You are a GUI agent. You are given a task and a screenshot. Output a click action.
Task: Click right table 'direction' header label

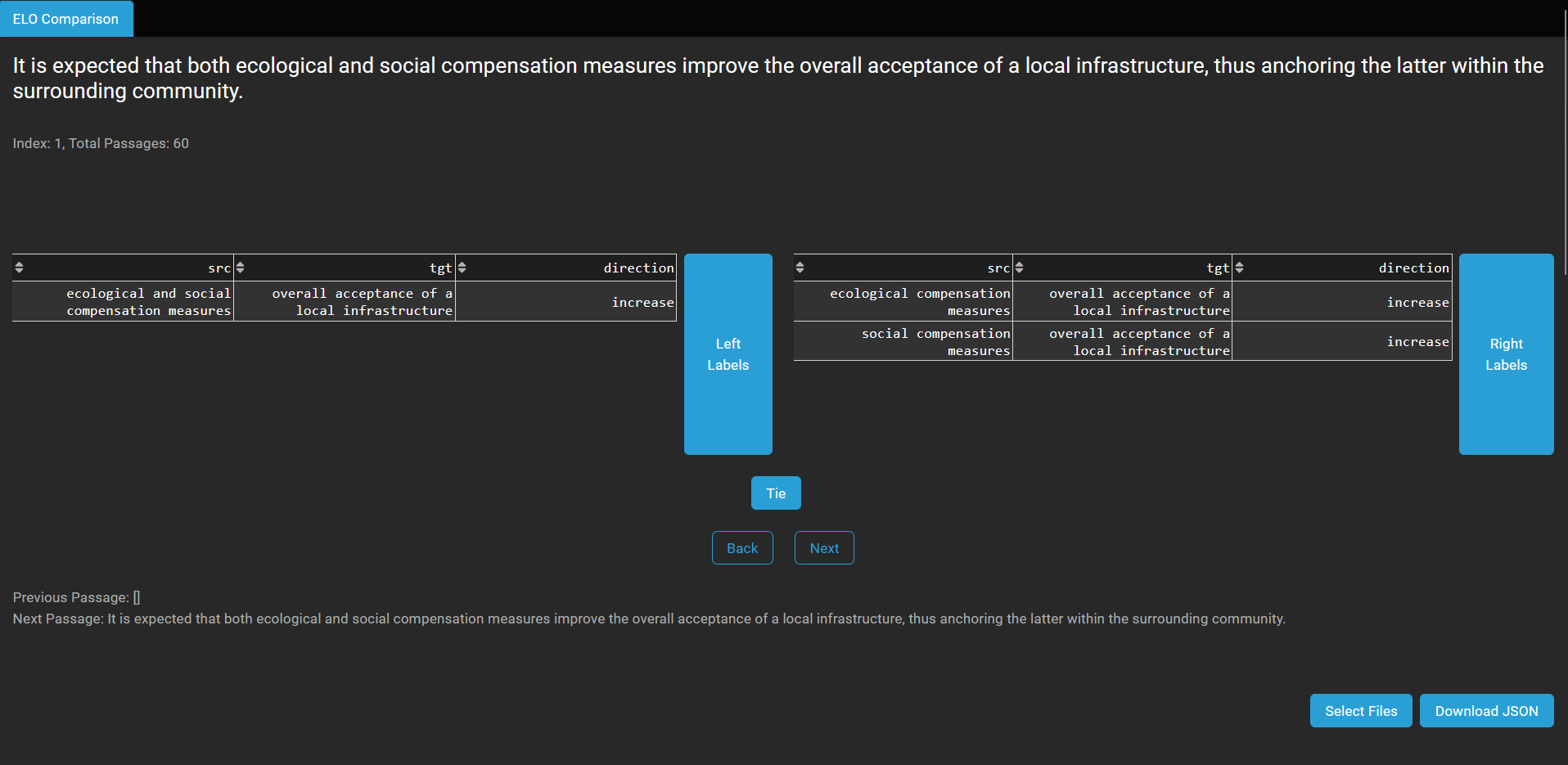pyautogui.click(x=1413, y=268)
